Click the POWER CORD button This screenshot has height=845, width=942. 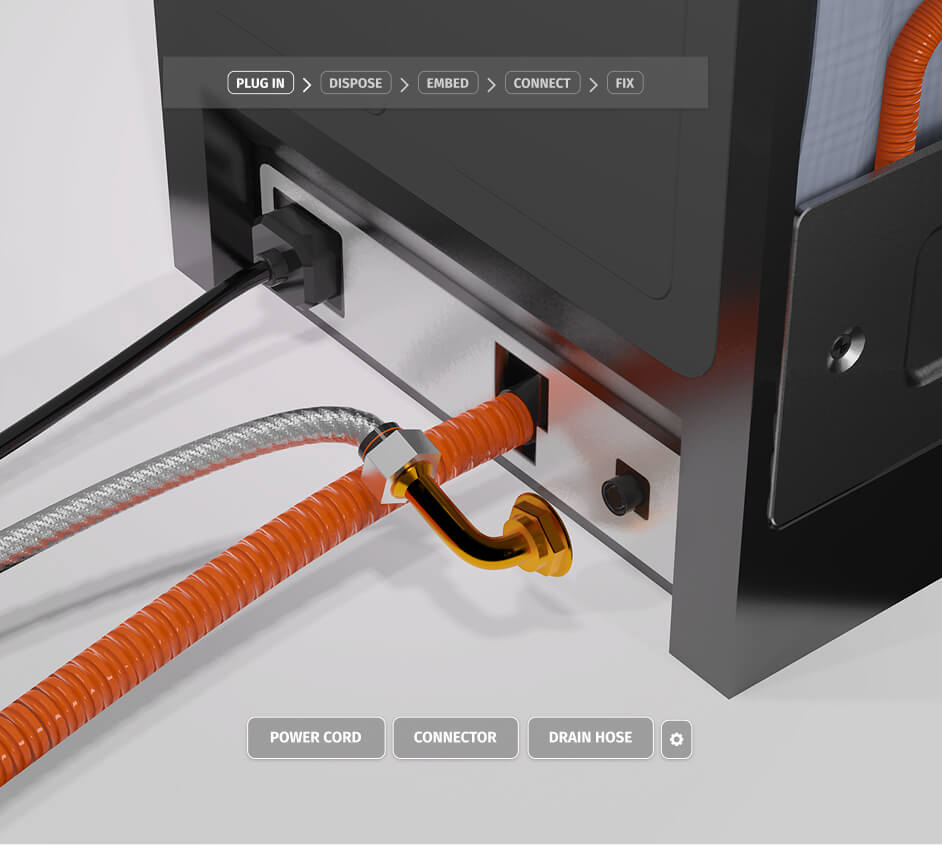pyautogui.click(x=315, y=738)
